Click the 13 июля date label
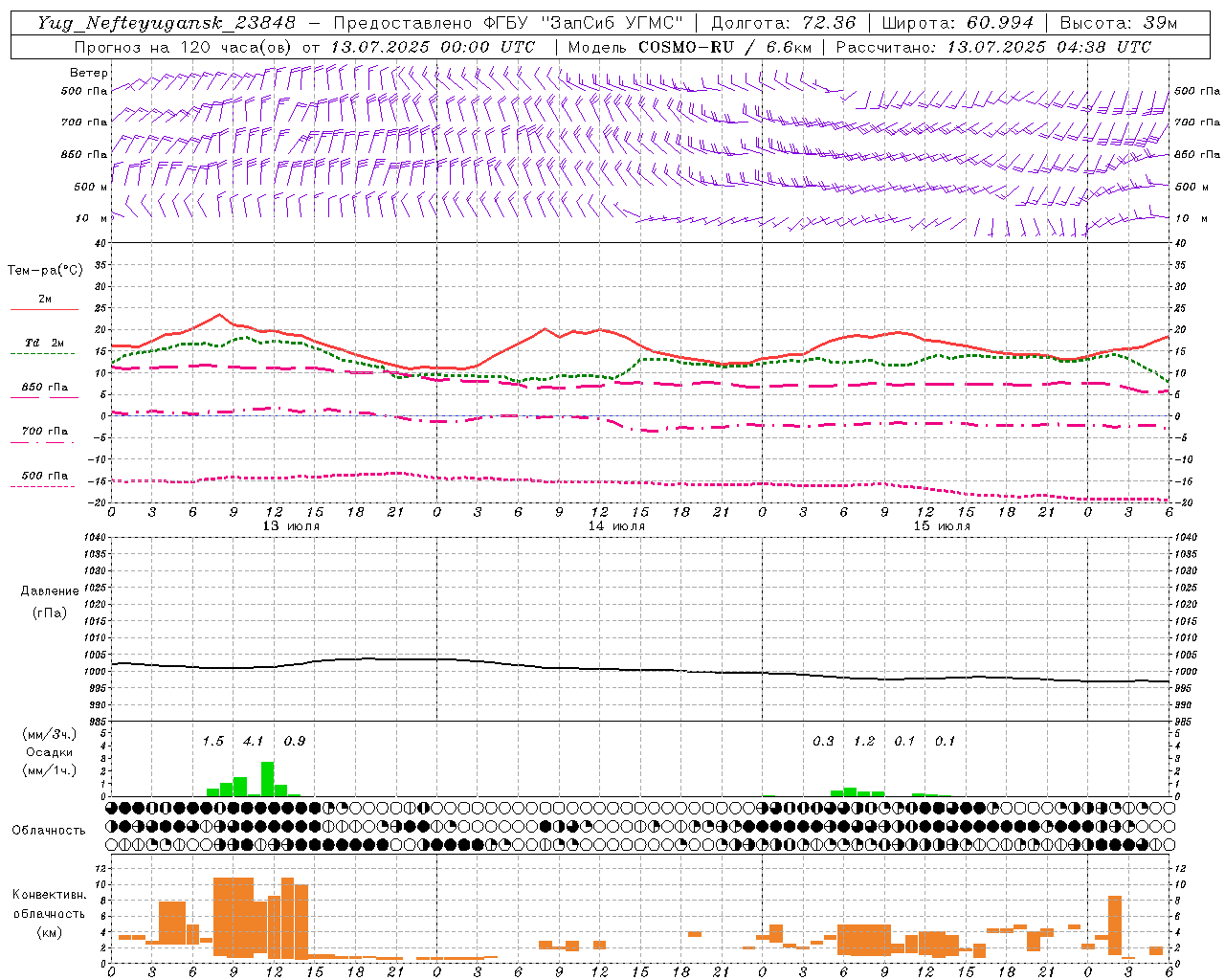Screen dimensions: 1225x980 click(291, 526)
